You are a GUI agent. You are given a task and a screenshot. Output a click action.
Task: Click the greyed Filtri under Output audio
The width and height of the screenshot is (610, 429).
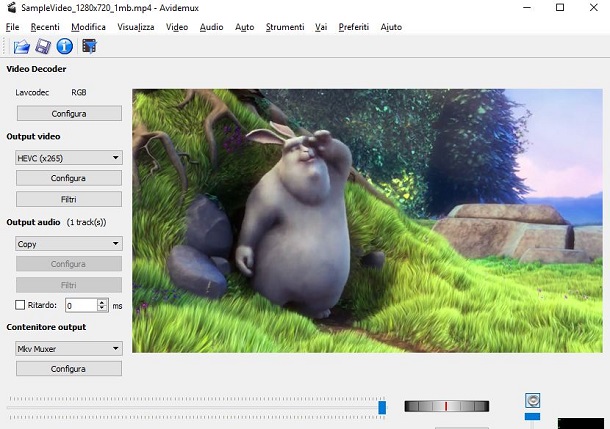pos(69,285)
